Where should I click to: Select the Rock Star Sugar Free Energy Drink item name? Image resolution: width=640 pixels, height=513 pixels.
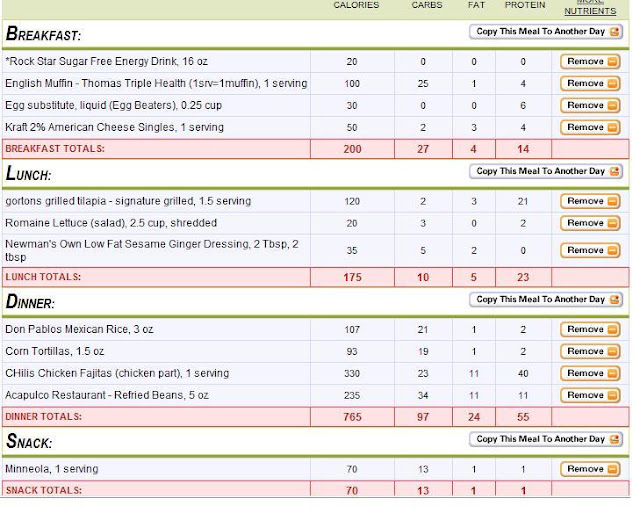tap(107, 62)
